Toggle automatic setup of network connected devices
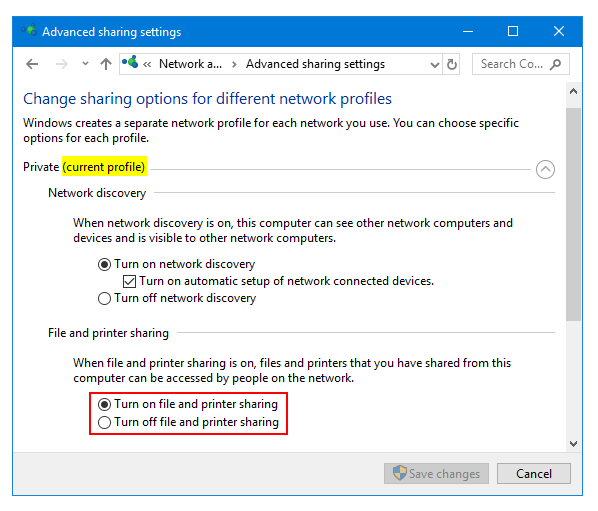 (129, 281)
